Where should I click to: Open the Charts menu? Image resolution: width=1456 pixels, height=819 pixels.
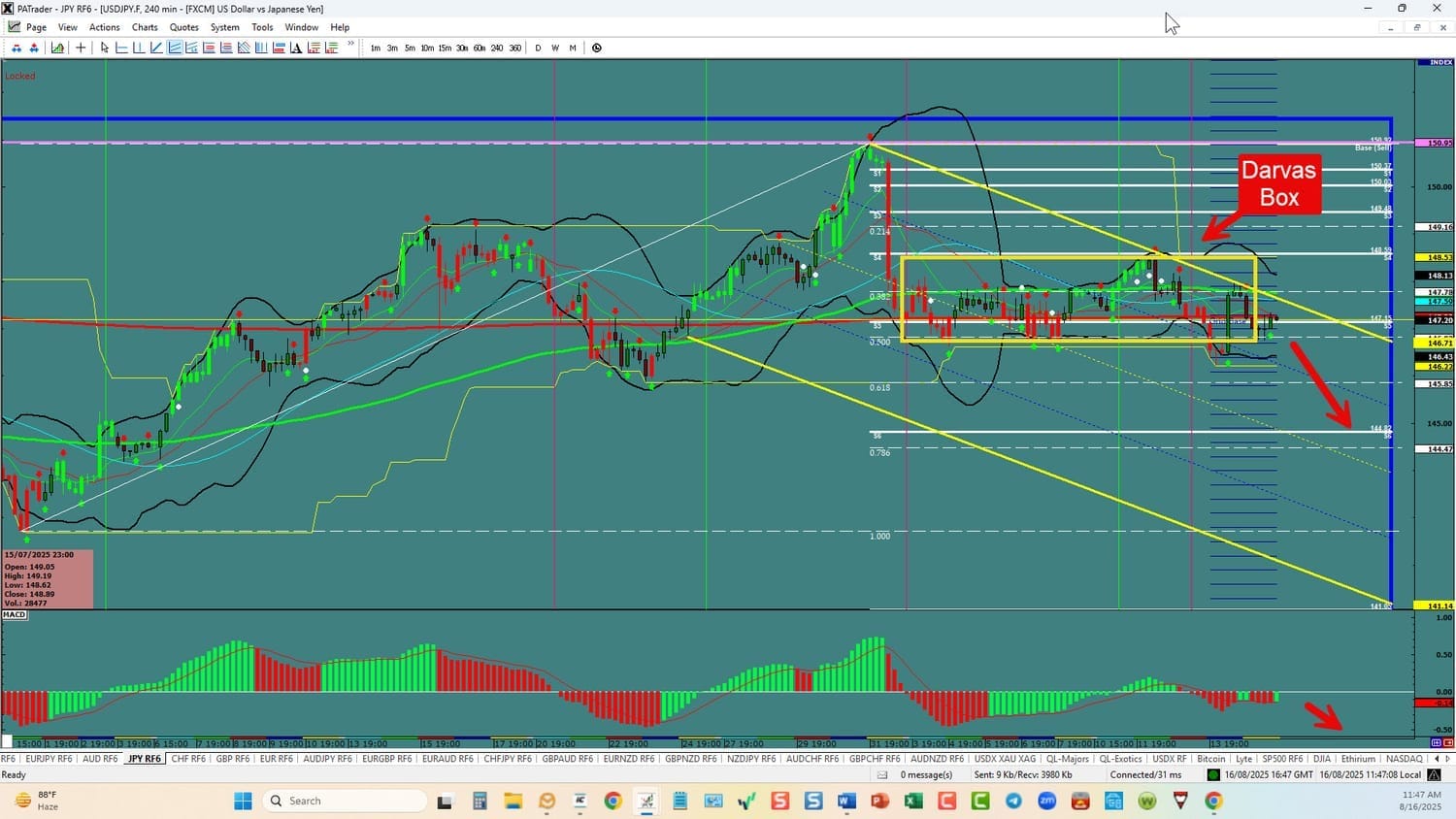click(145, 27)
